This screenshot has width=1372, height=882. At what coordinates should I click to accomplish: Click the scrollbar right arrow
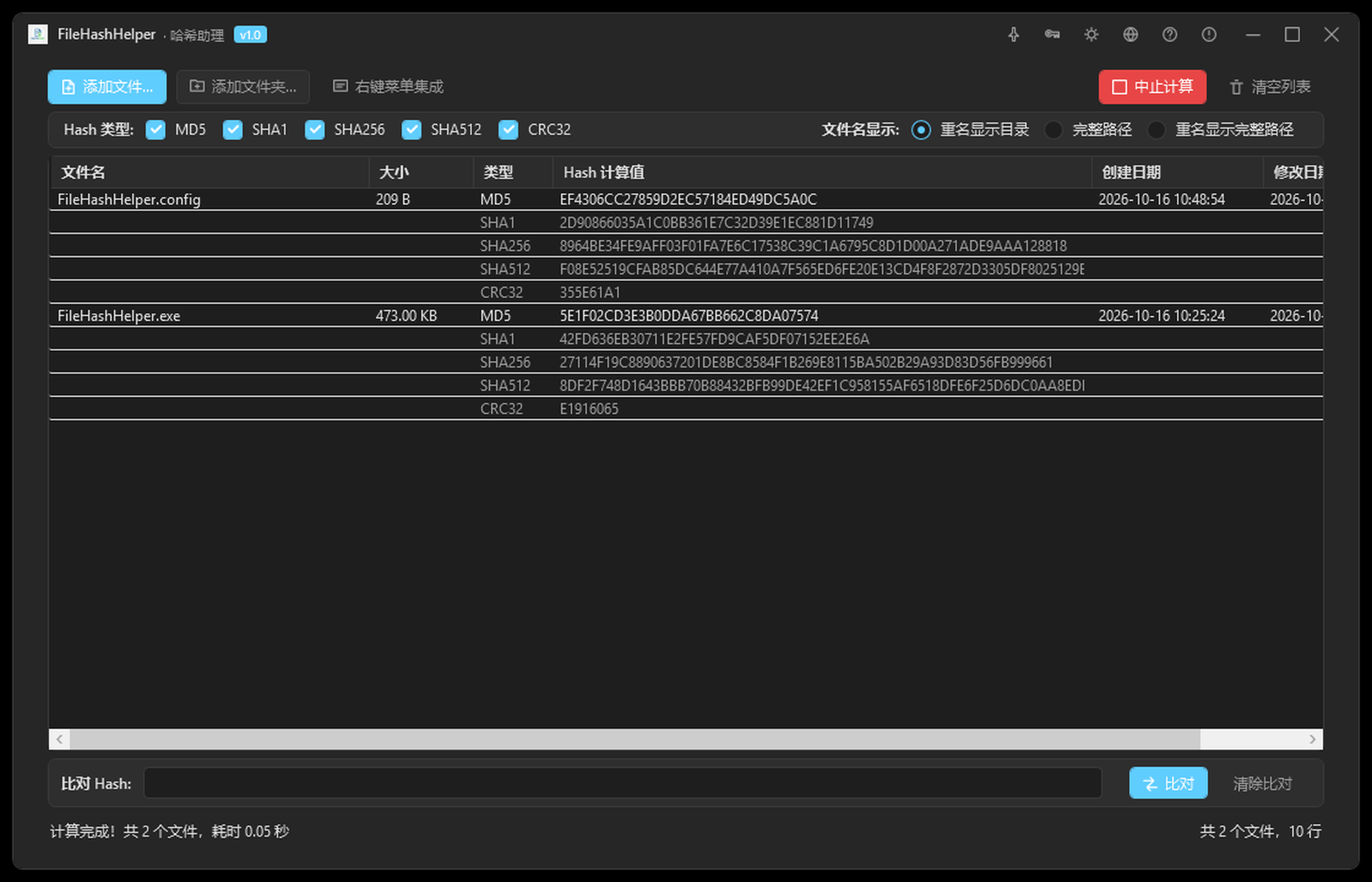[1312, 739]
